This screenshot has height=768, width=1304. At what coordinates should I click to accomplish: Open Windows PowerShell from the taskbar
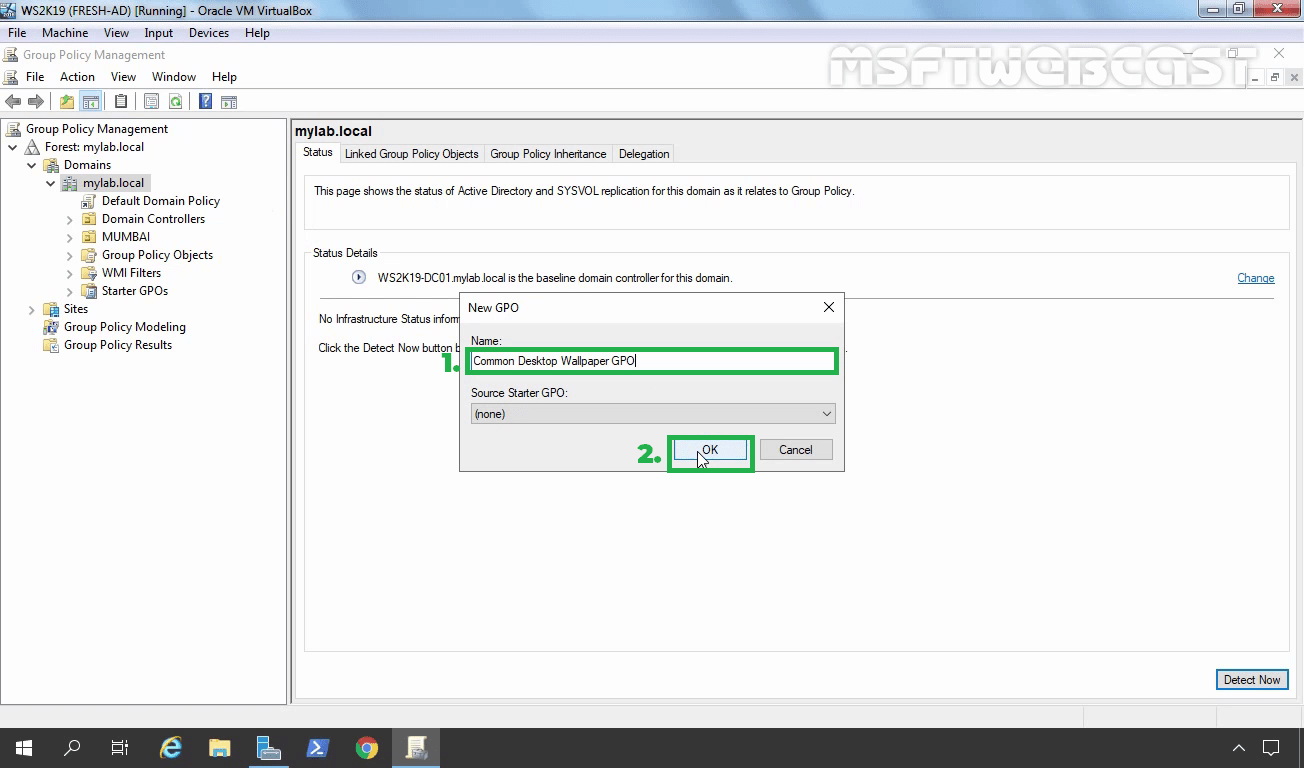point(318,747)
